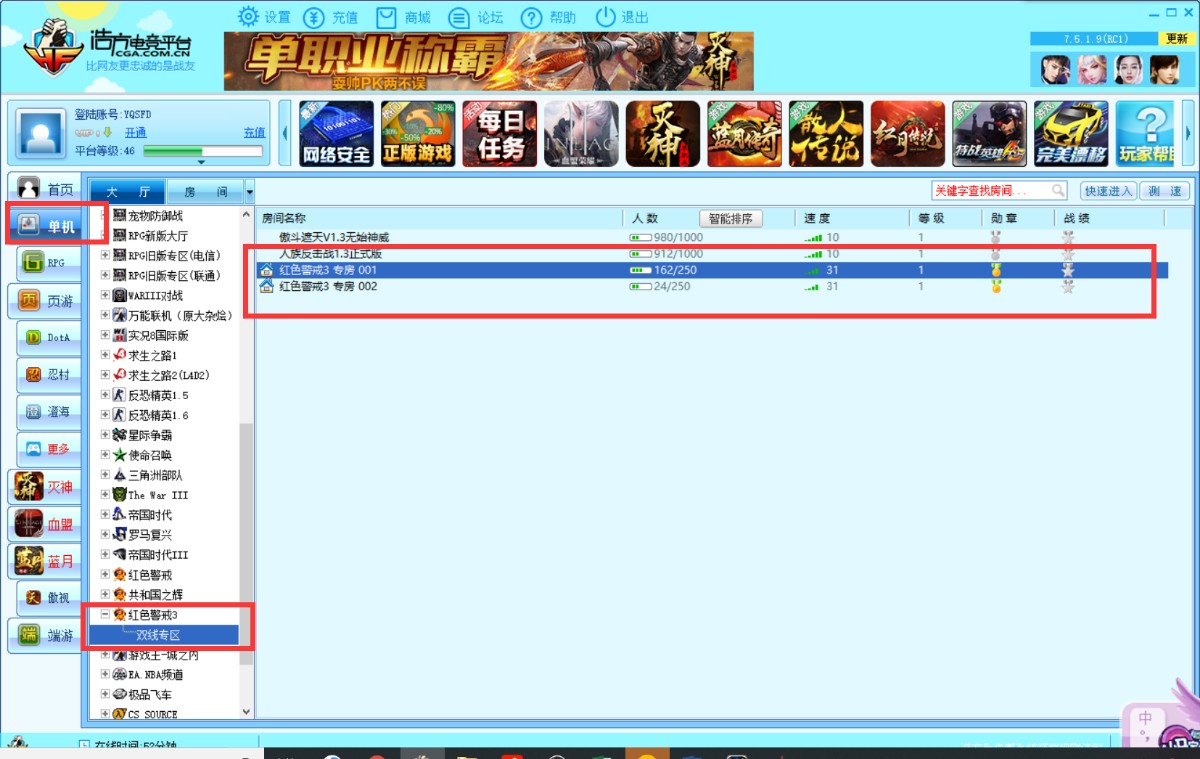1200x759 pixels.
Task: Open the 设置 settings gear icon
Action: click(x=249, y=17)
